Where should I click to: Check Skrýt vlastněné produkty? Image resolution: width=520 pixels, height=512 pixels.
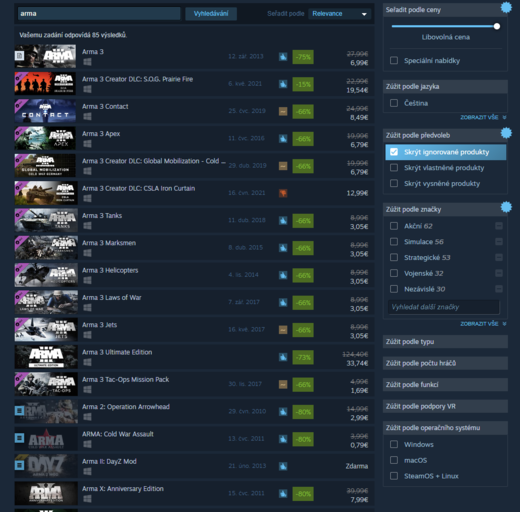click(x=394, y=168)
